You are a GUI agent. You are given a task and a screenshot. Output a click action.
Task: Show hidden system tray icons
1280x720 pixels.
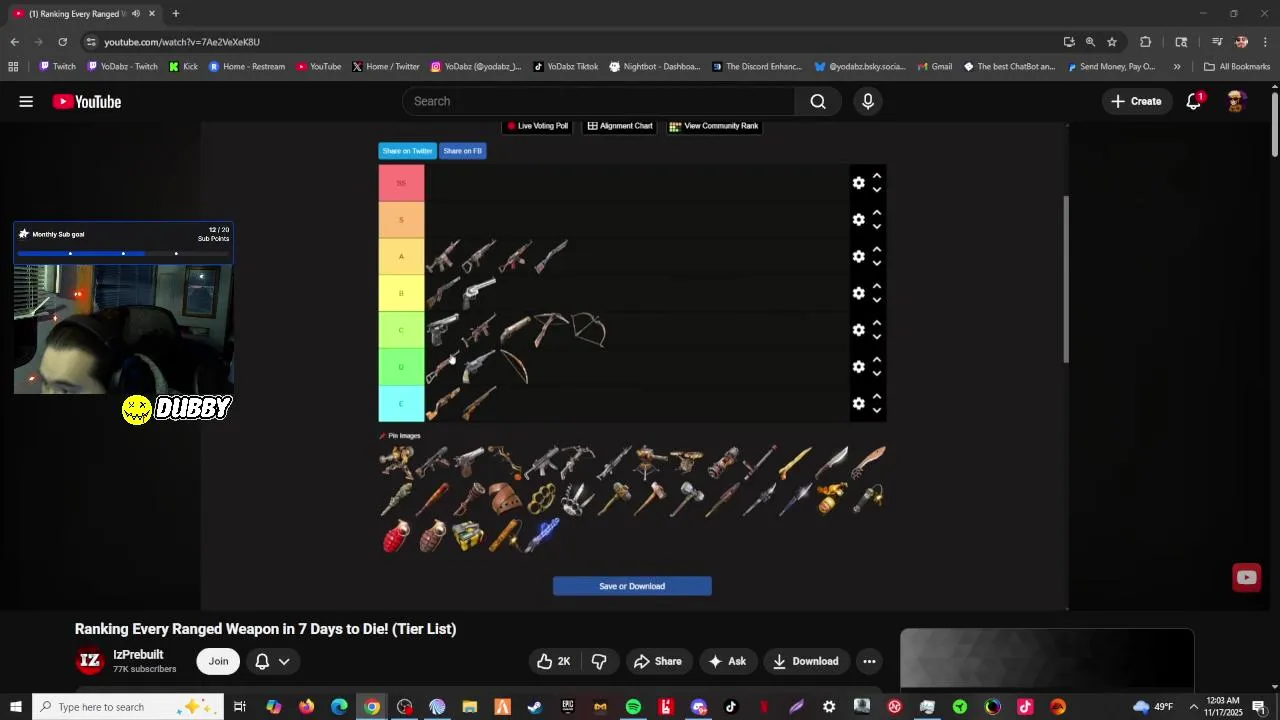[1193, 707]
